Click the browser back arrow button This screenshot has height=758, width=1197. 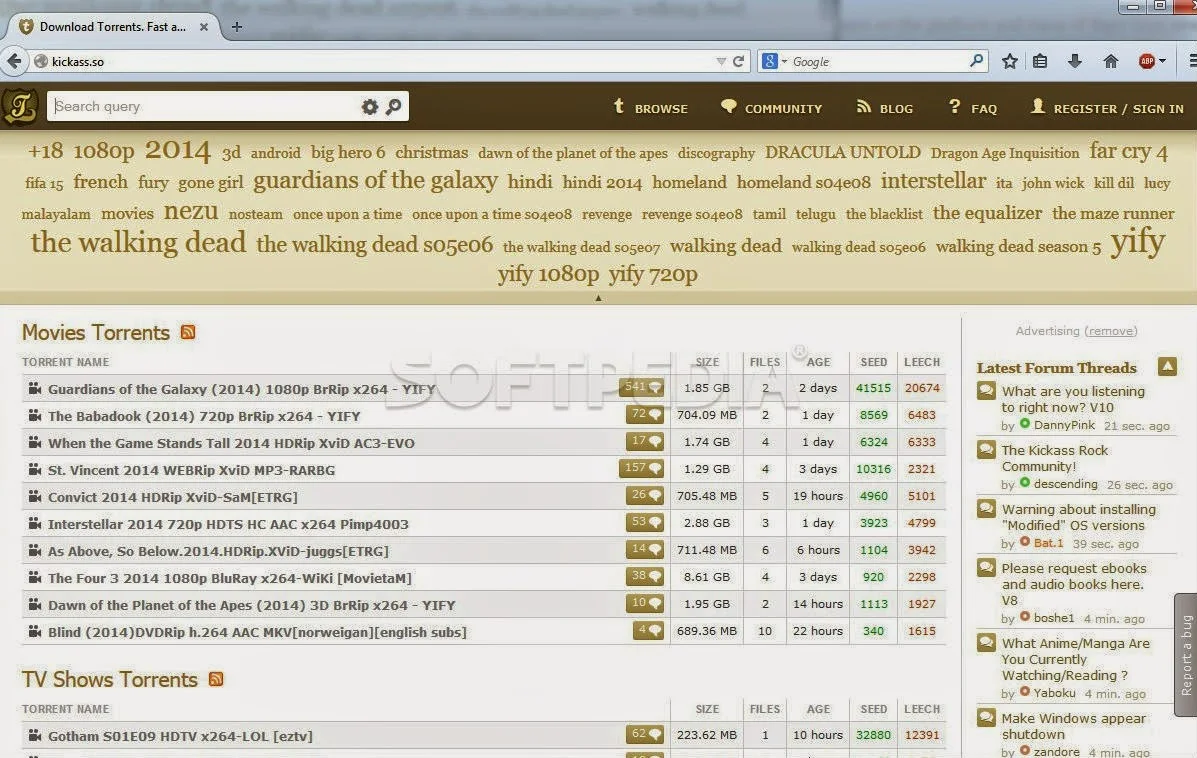(14, 61)
